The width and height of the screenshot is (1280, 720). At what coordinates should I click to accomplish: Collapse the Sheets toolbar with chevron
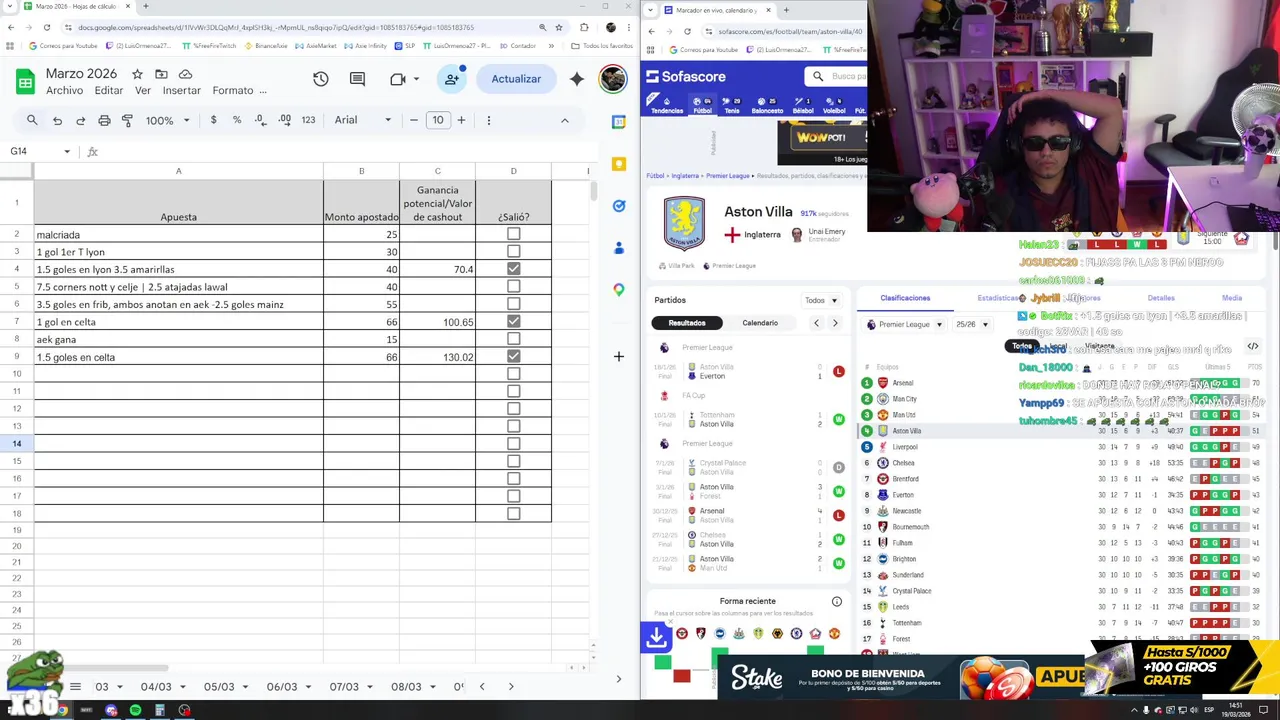[564, 120]
